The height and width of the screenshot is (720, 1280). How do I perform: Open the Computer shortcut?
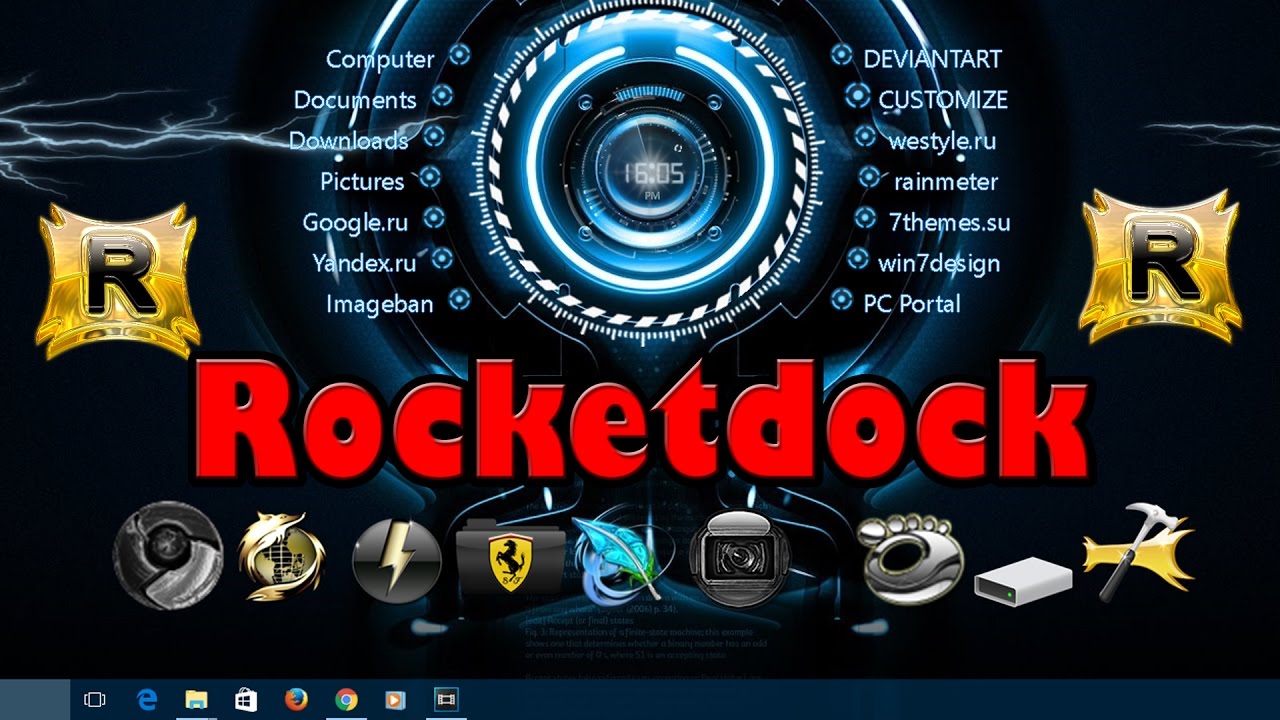tap(380, 59)
